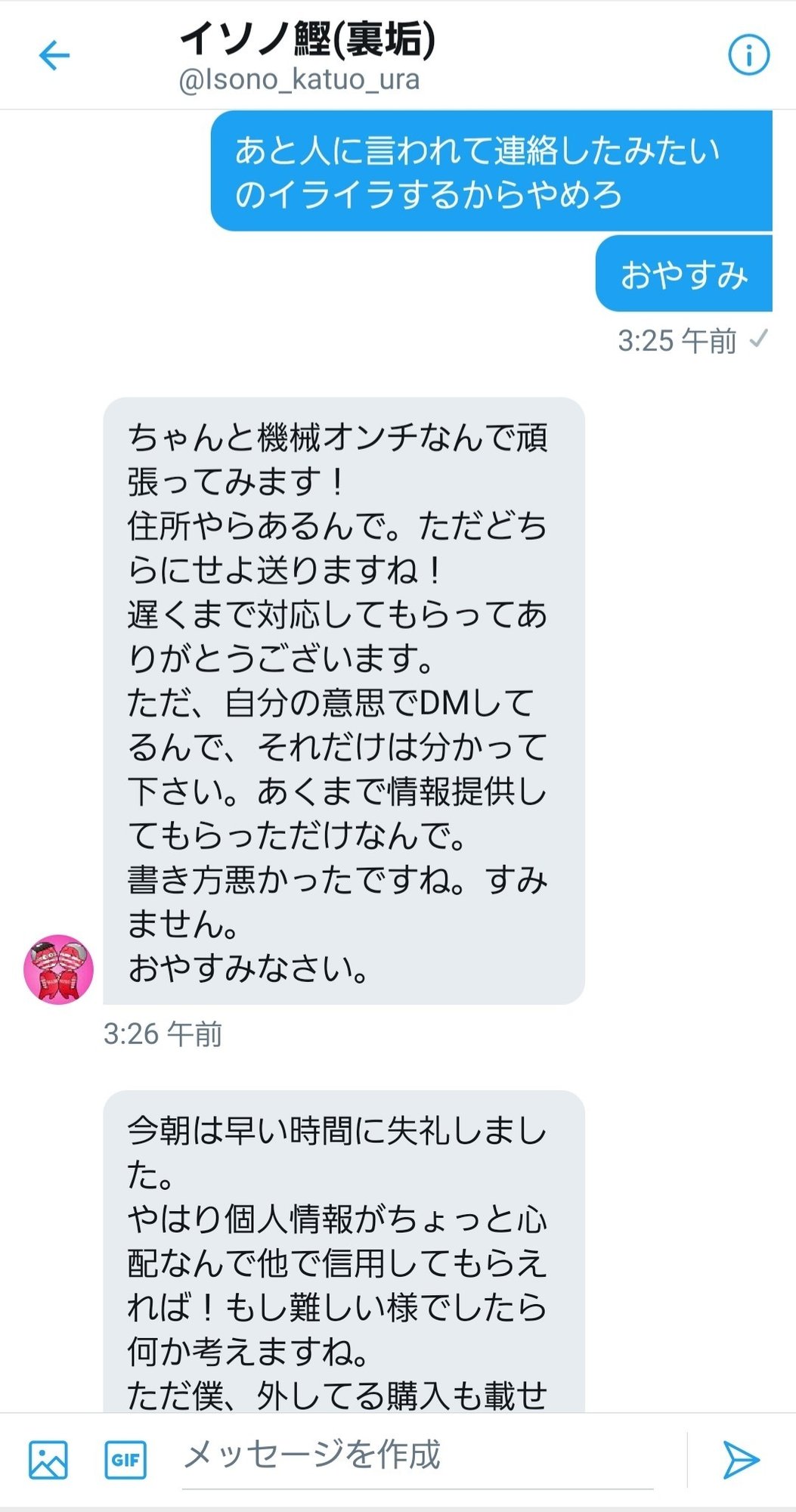Image resolution: width=796 pixels, height=1512 pixels.
Task: Tap the send message arrow icon
Action: 741,1459
